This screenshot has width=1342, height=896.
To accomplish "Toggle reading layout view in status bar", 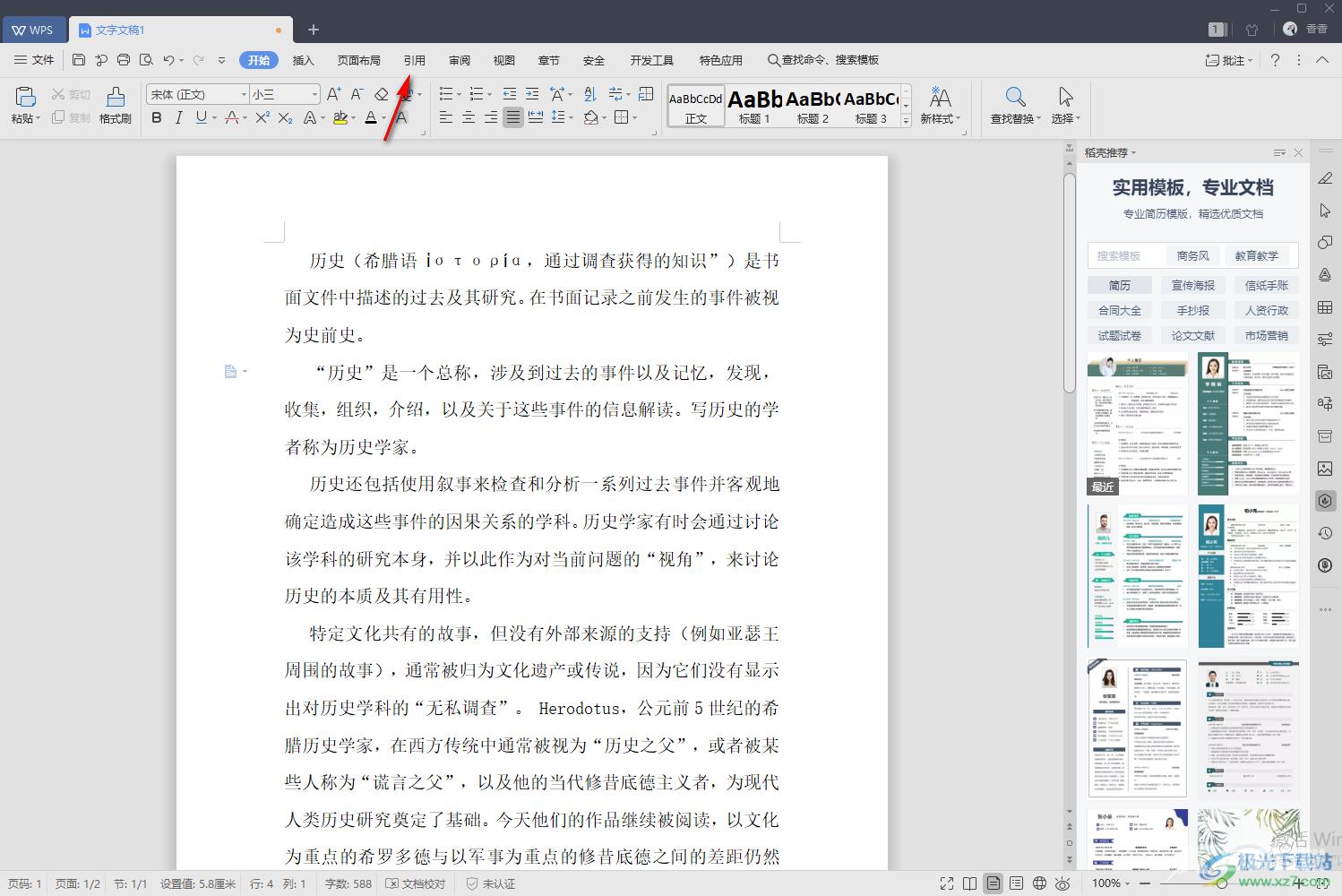I will point(969,883).
